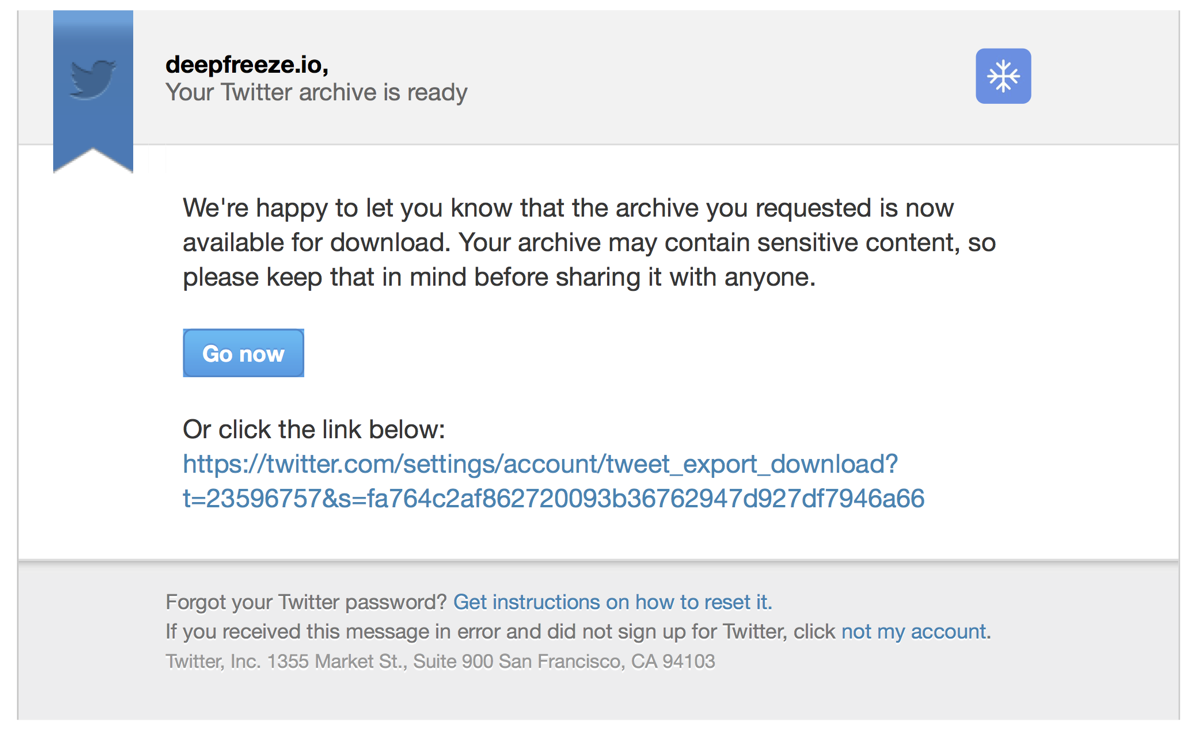1194x736 pixels.
Task: Open the tweet_export_download URL link
Action: pos(540,464)
